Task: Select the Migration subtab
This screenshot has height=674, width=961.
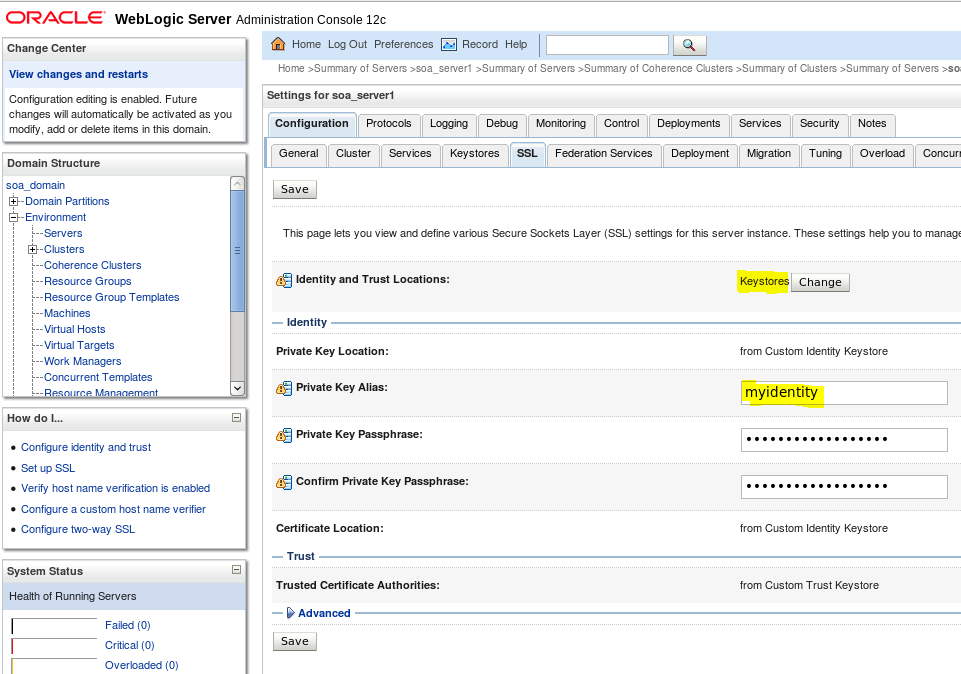Action: pos(769,154)
